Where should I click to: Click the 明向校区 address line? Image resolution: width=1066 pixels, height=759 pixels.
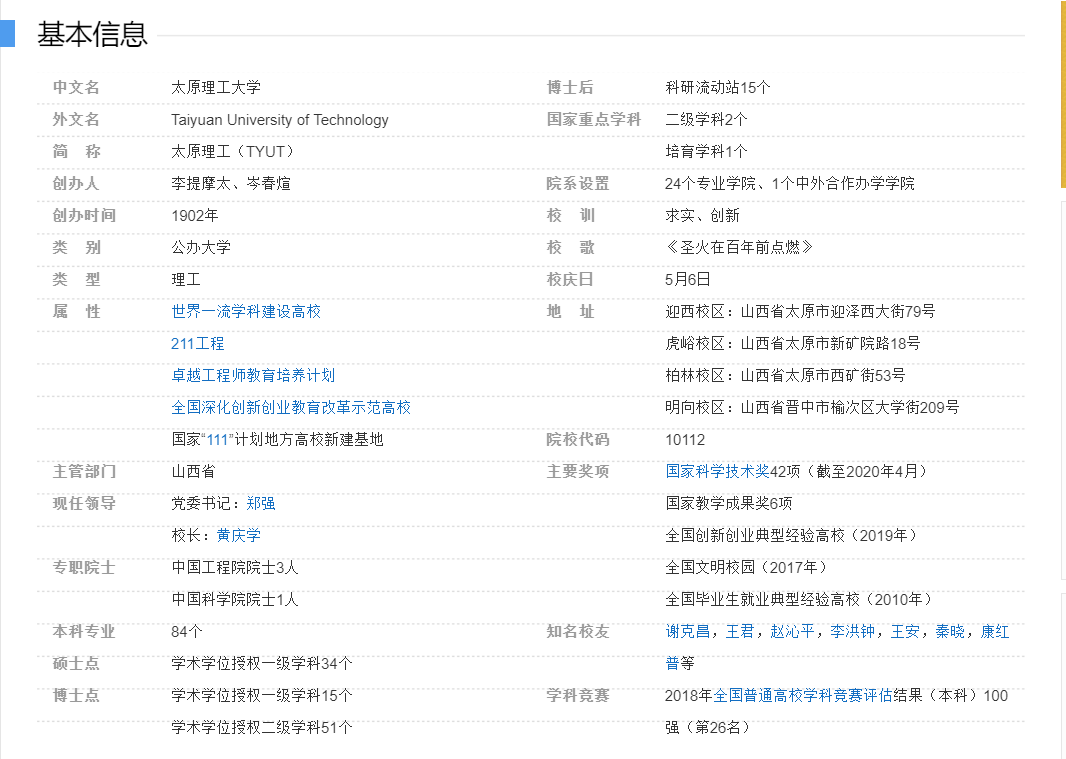pos(812,407)
